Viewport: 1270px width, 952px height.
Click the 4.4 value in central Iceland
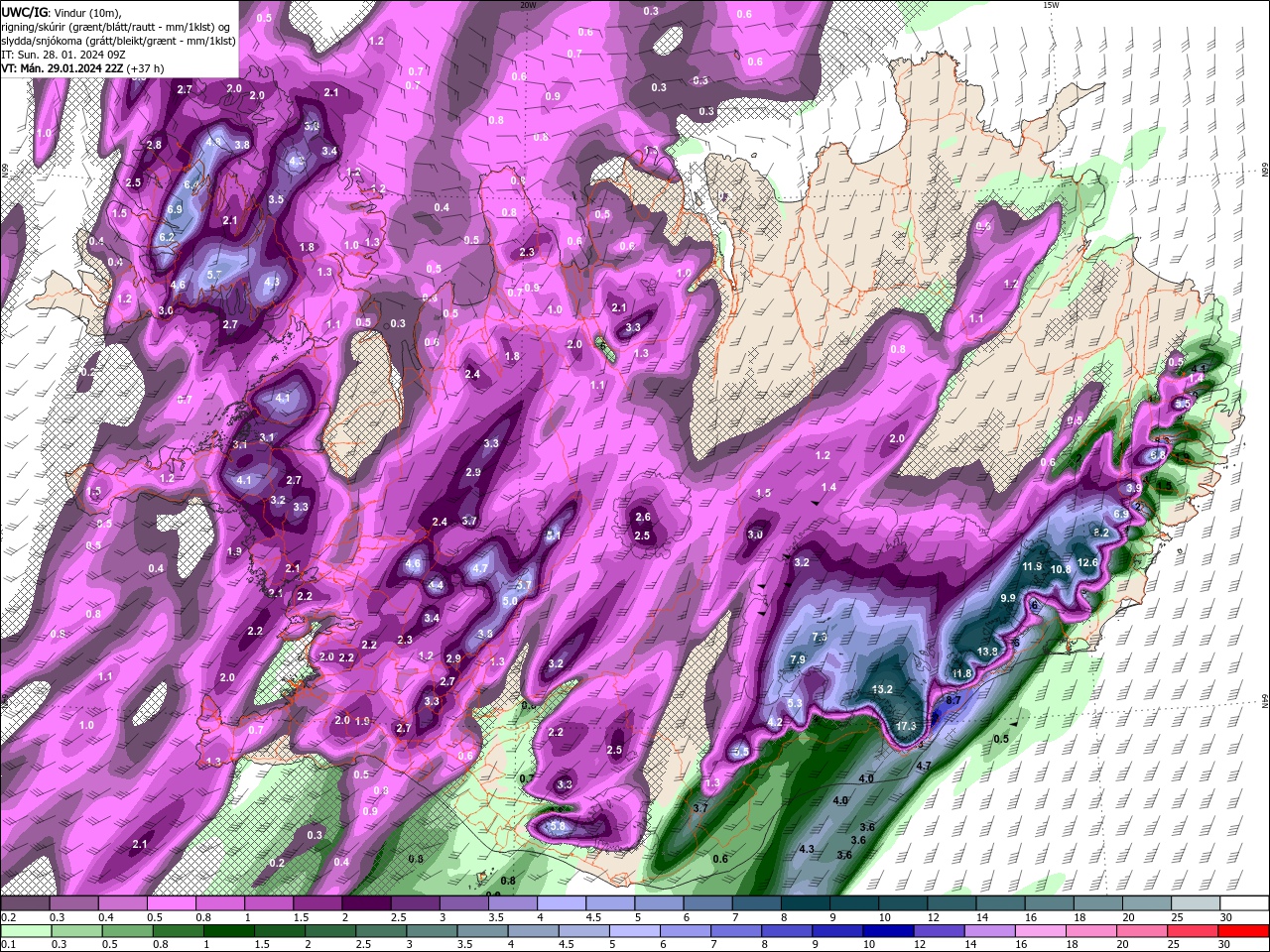coord(435,586)
